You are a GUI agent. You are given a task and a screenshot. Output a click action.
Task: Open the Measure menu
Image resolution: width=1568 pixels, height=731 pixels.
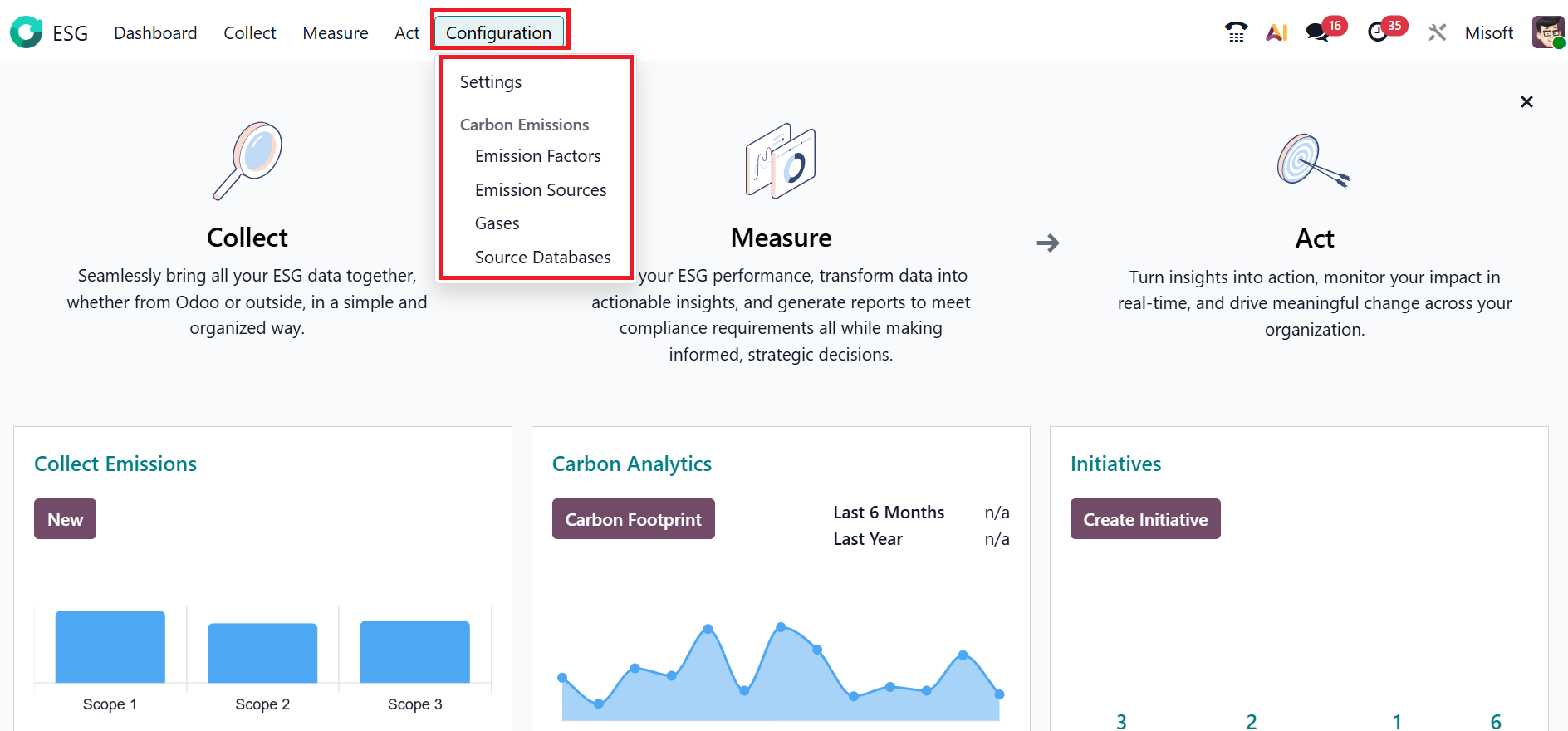[335, 32]
